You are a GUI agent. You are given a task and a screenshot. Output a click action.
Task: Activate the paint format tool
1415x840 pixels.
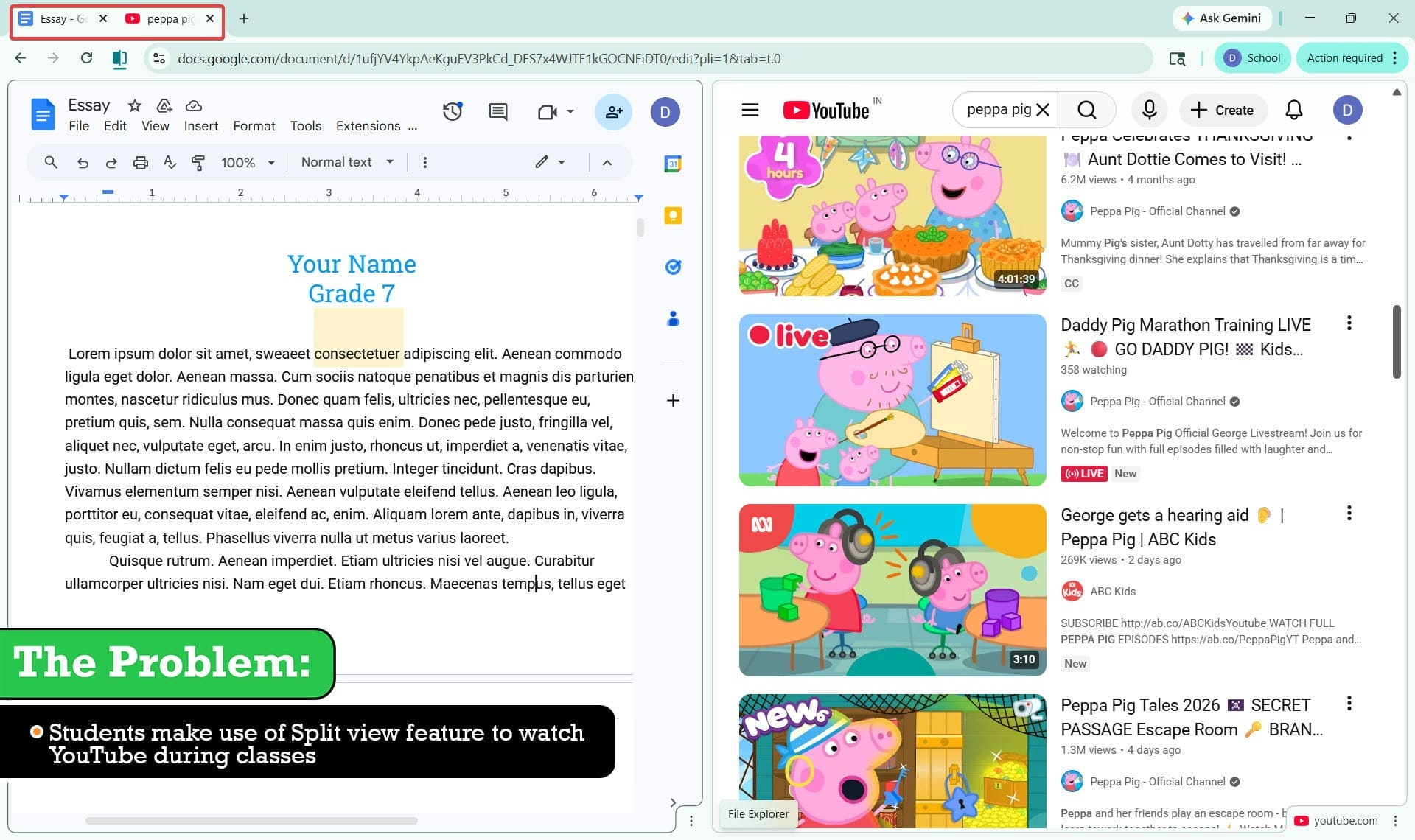pos(198,163)
